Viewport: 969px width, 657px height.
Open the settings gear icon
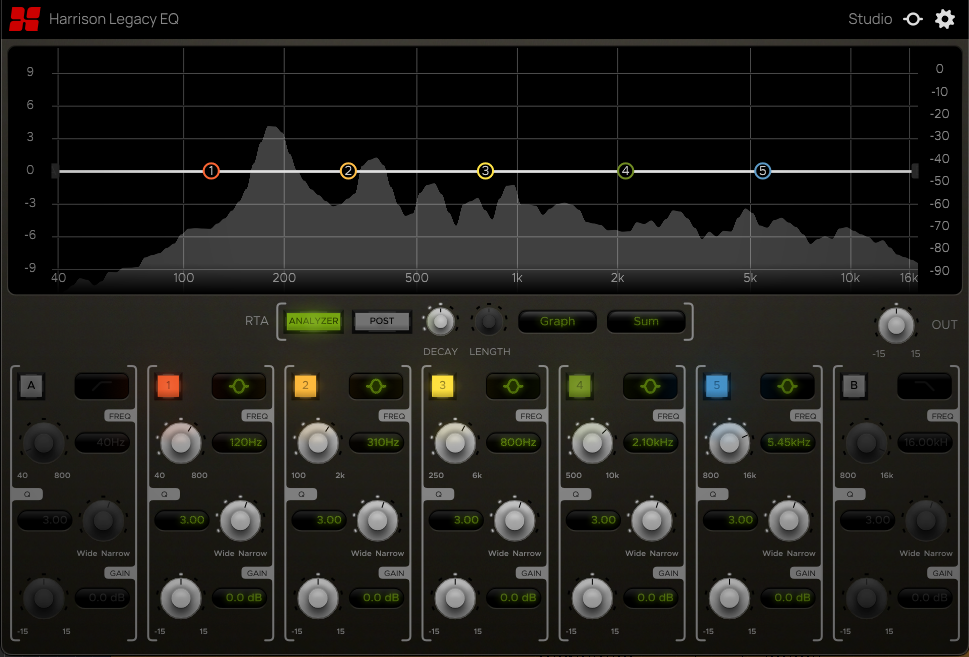pos(944,19)
